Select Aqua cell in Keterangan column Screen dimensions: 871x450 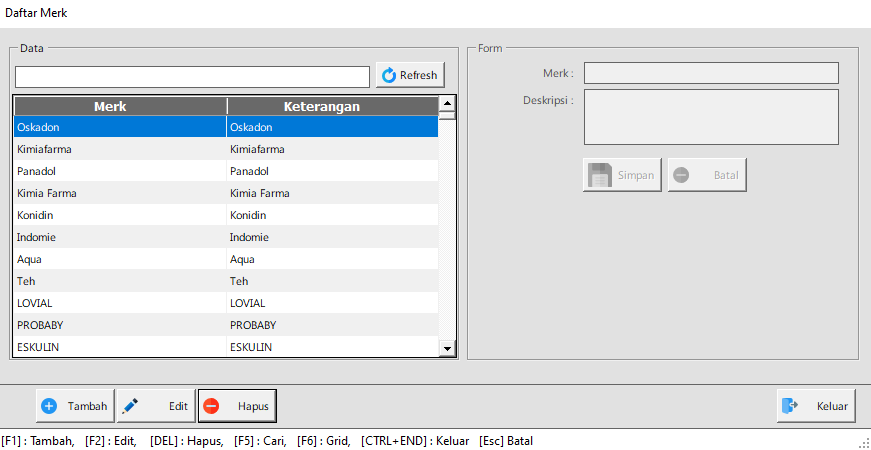[x=333, y=259]
